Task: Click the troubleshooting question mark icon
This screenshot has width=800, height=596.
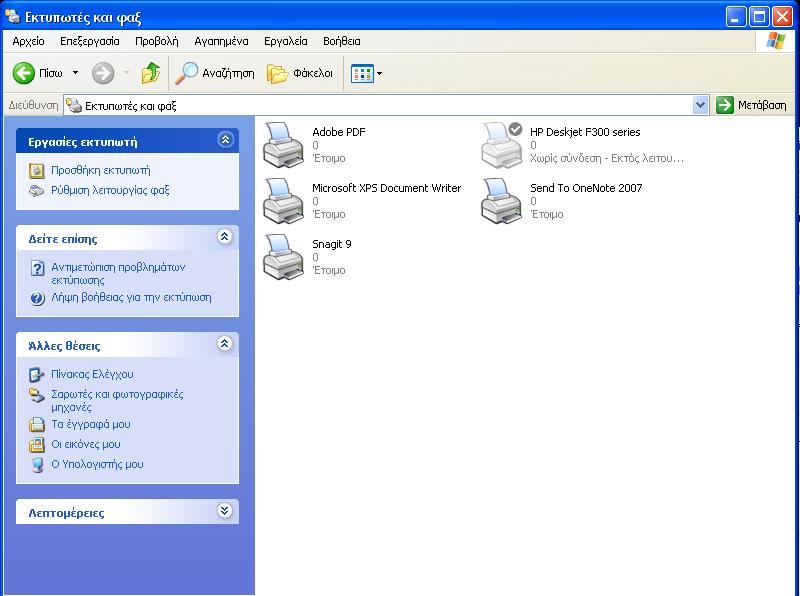Action: [37, 267]
